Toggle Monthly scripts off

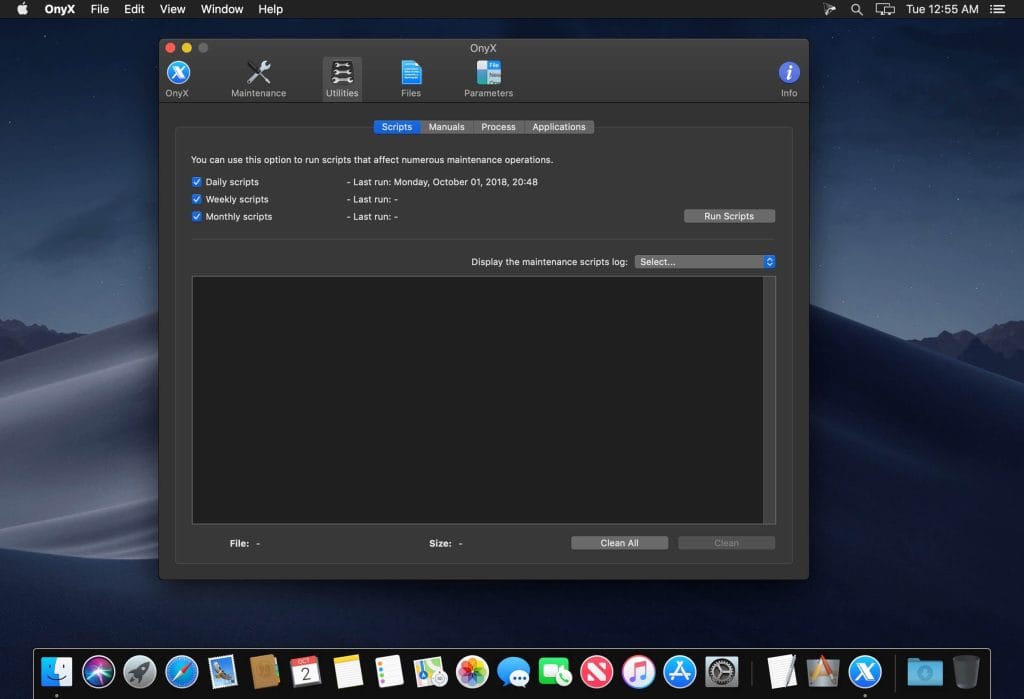[x=196, y=216]
